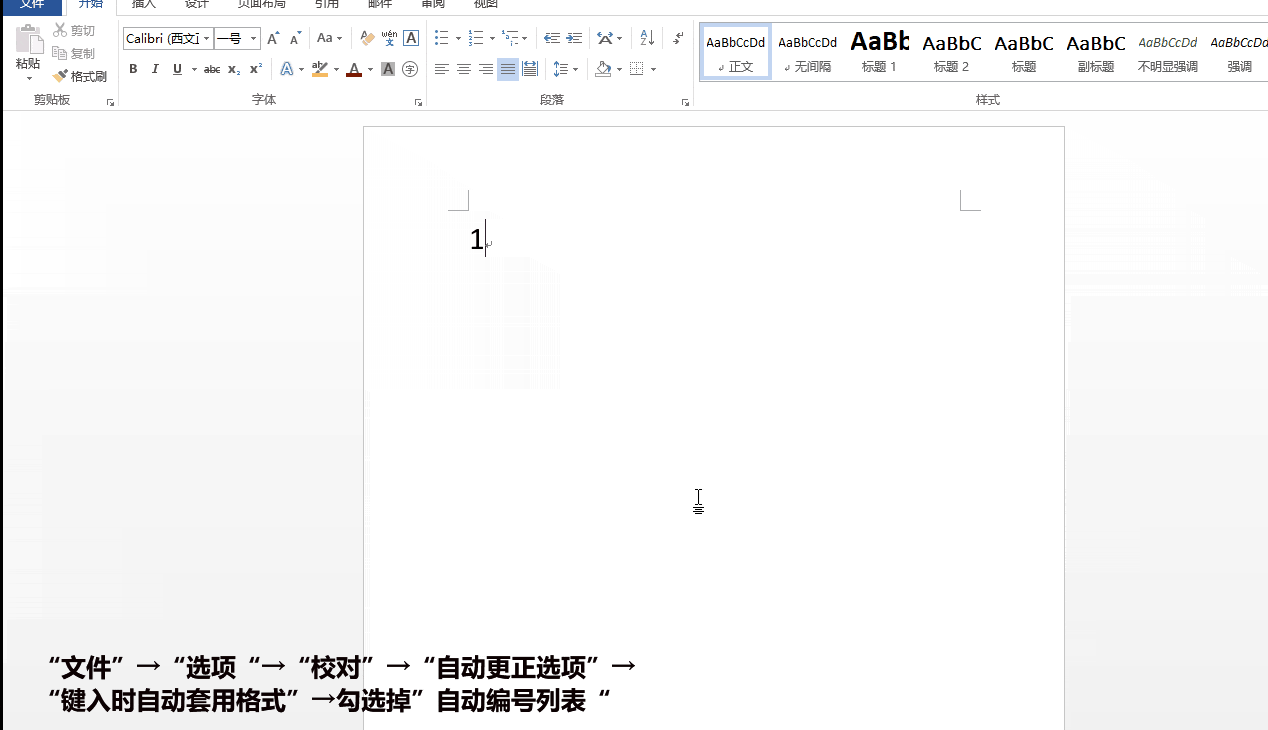1268x730 pixels.
Task: Apply the 正文 (Normal) style
Action: click(x=736, y=53)
